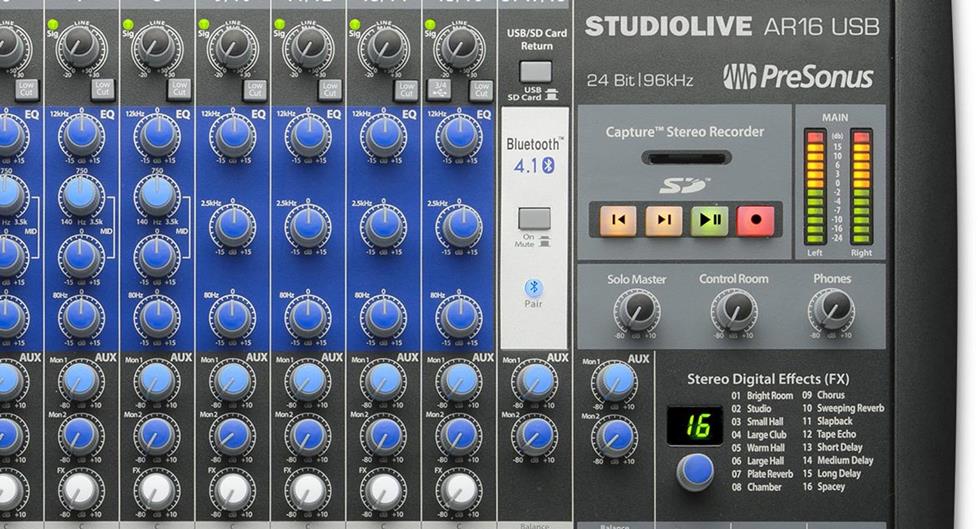Hit the previous track button on Capture recorder
Image resolution: width=978 pixels, height=529 pixels.
click(x=618, y=220)
